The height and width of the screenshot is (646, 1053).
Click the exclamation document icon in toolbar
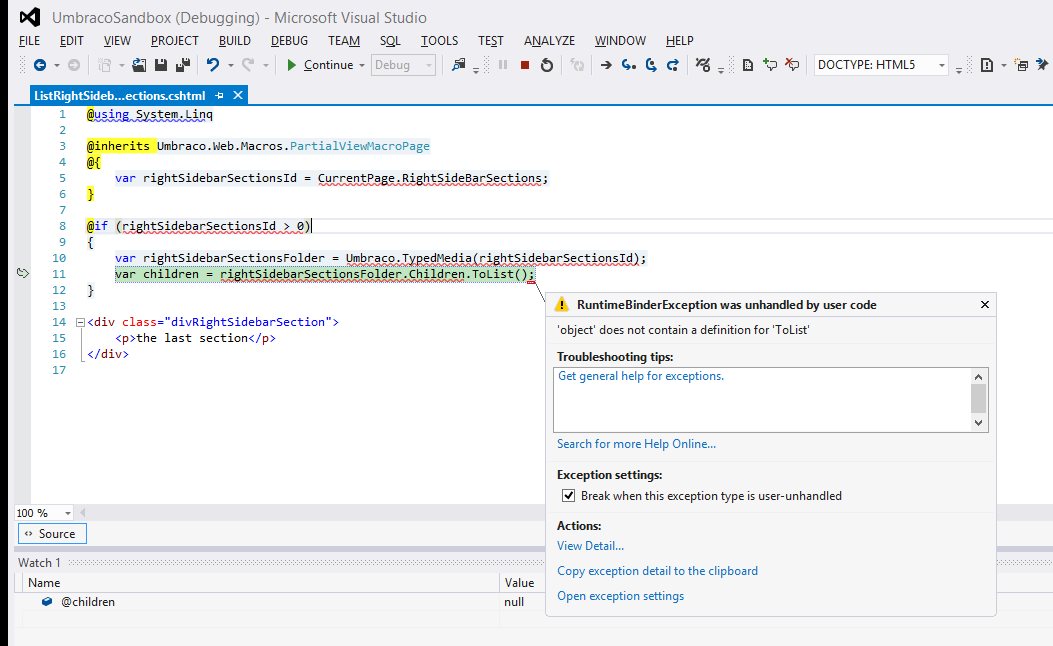coord(987,65)
